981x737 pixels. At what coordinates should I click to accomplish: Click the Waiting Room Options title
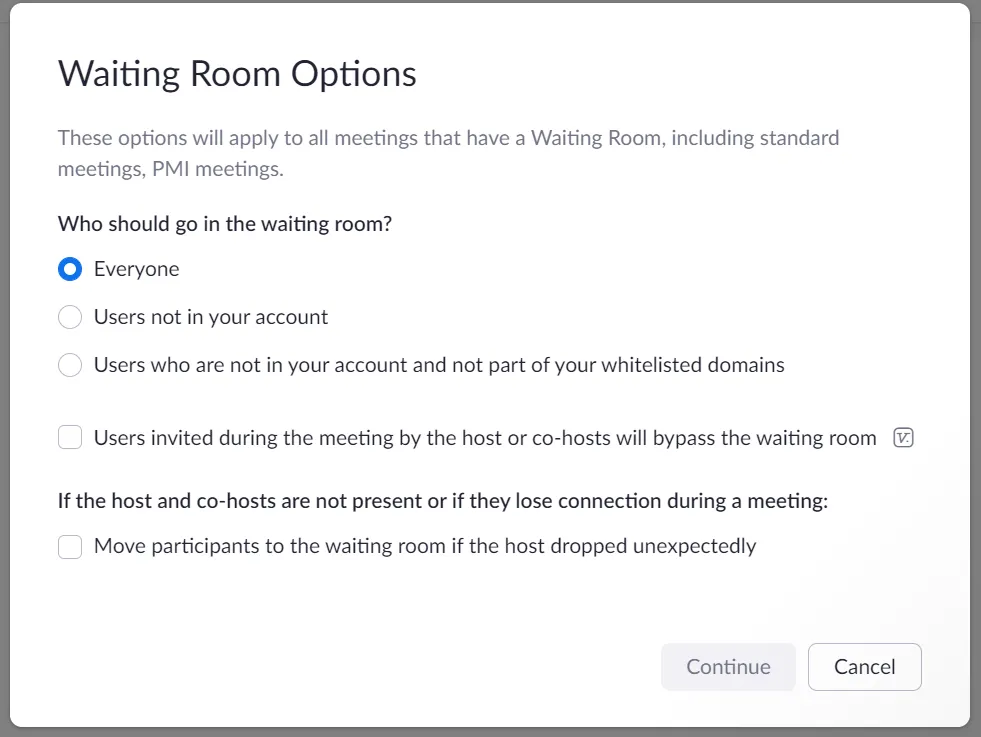point(237,75)
